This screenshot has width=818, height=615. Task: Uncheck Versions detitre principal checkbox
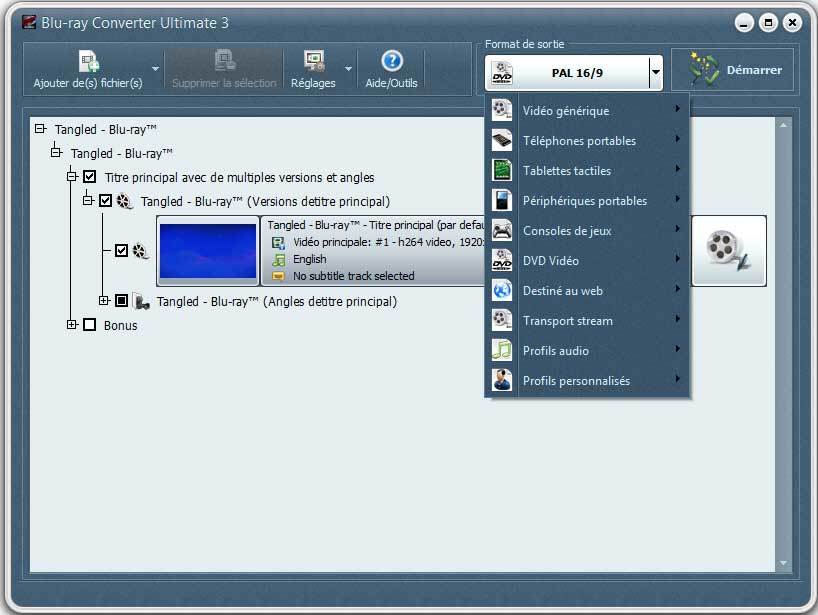105,201
